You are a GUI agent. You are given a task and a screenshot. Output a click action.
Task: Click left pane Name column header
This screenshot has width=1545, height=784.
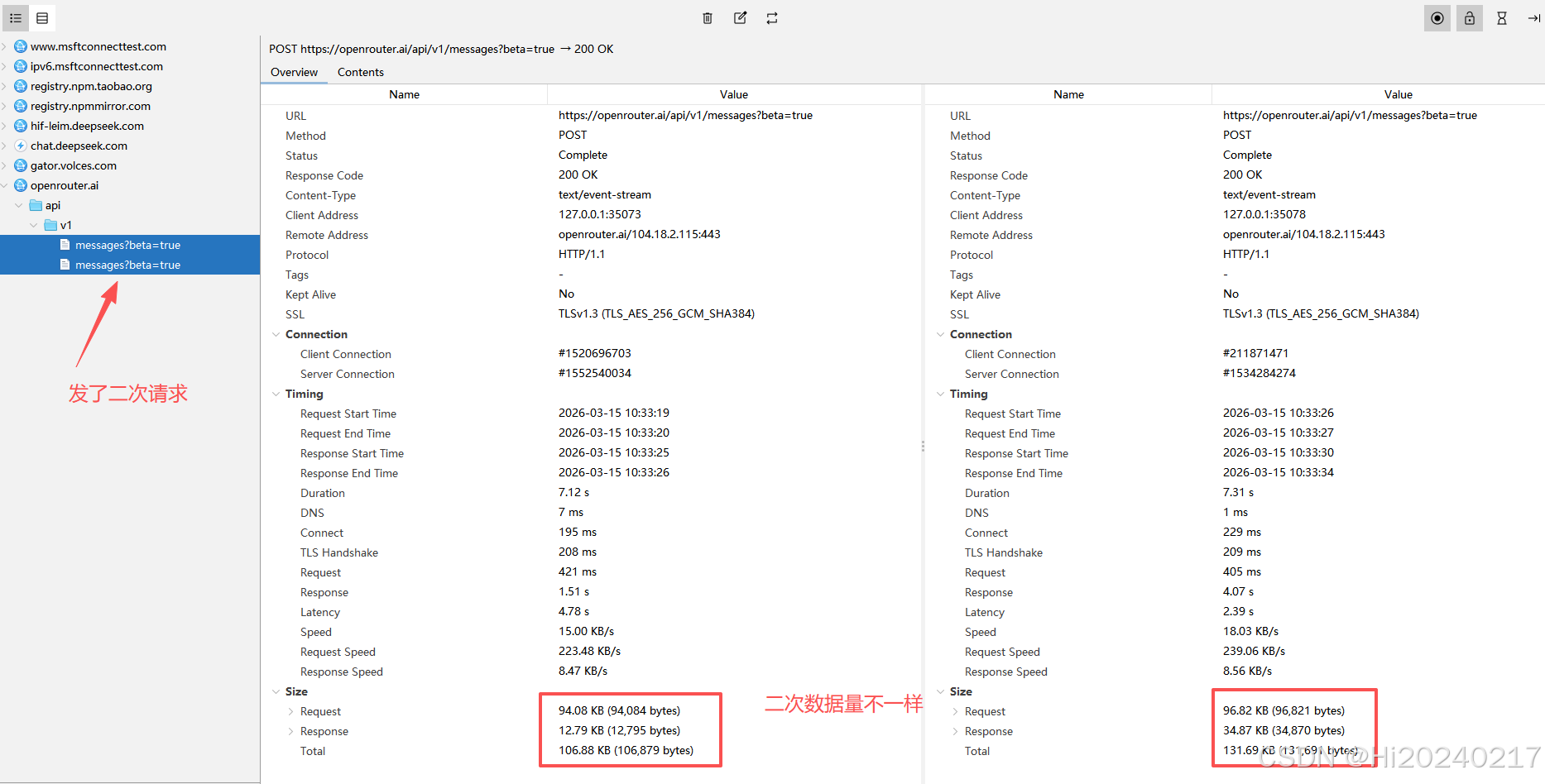(404, 94)
